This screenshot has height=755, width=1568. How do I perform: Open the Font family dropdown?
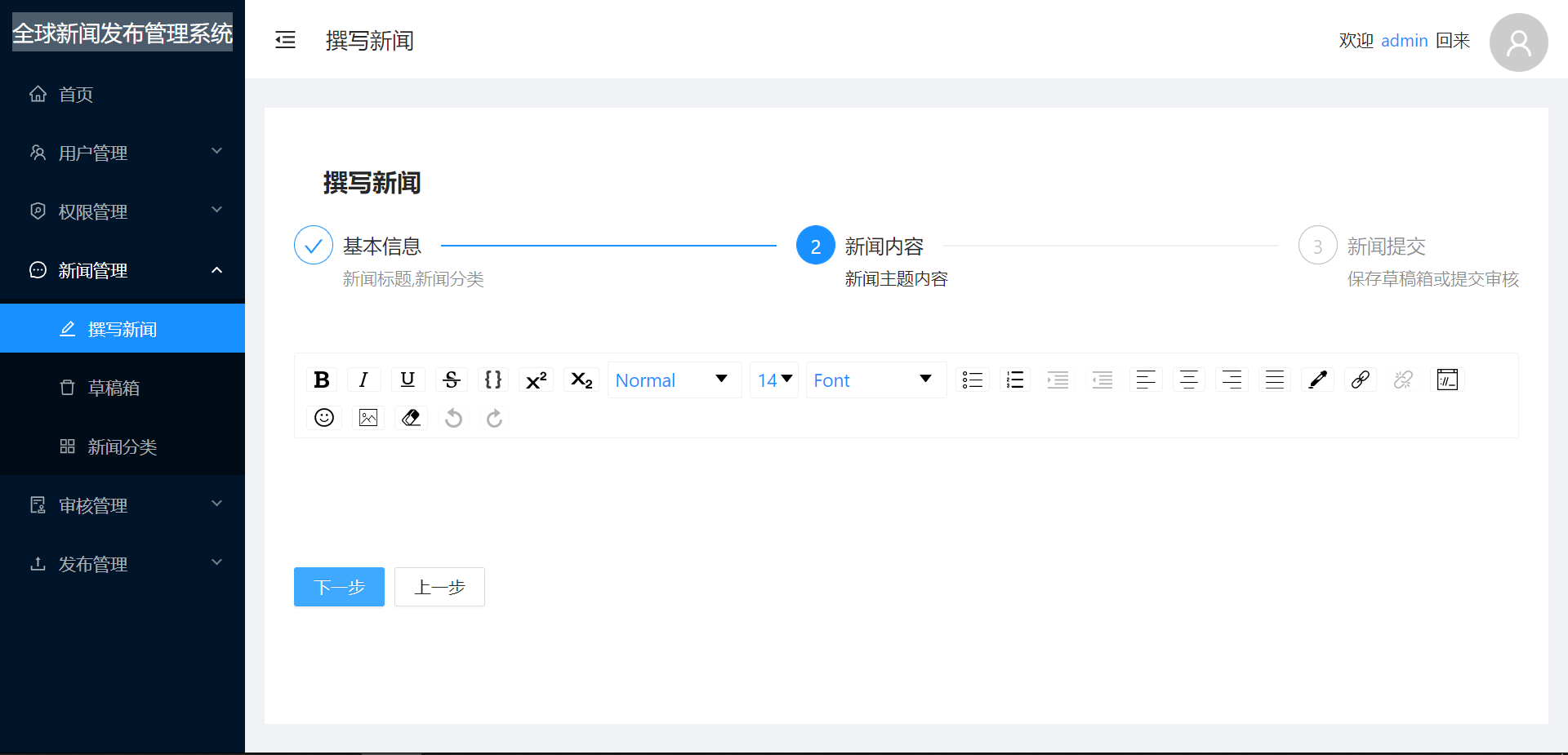tap(875, 380)
